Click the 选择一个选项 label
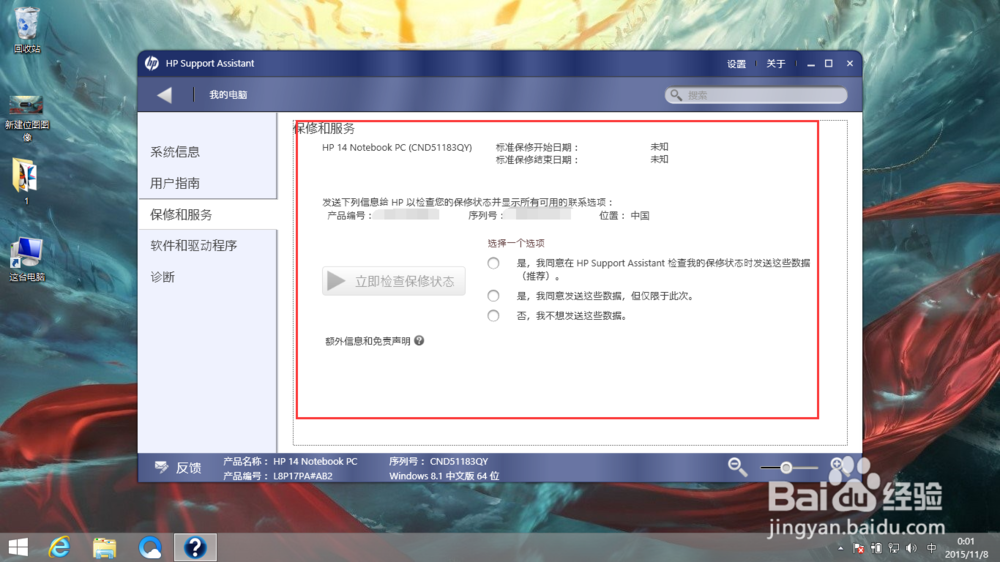 516,243
